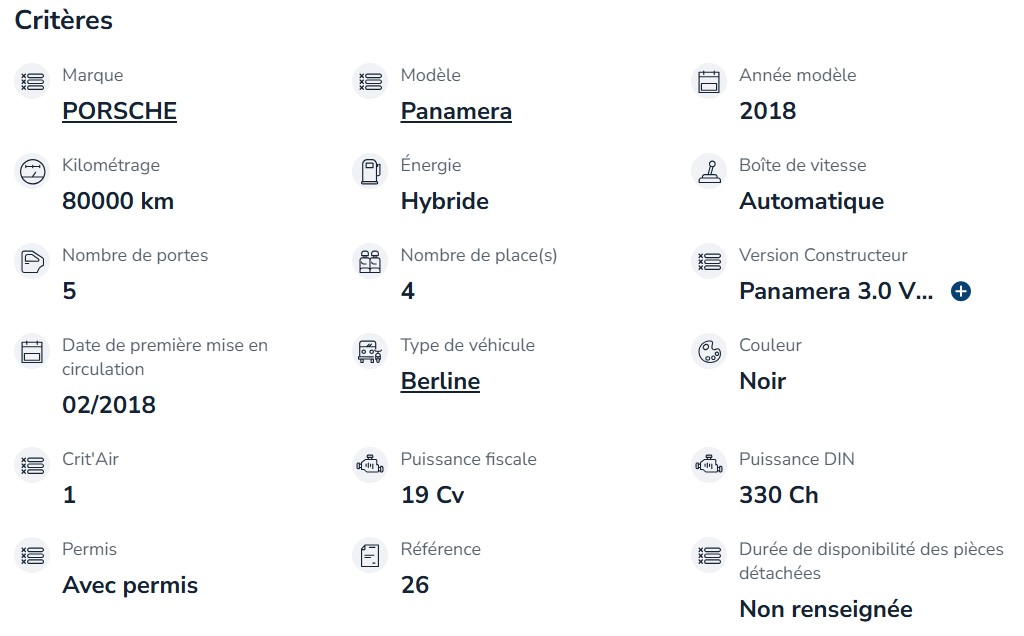Click the color palette icon beside Couleur
The image size is (1024, 636).
pyautogui.click(x=709, y=352)
